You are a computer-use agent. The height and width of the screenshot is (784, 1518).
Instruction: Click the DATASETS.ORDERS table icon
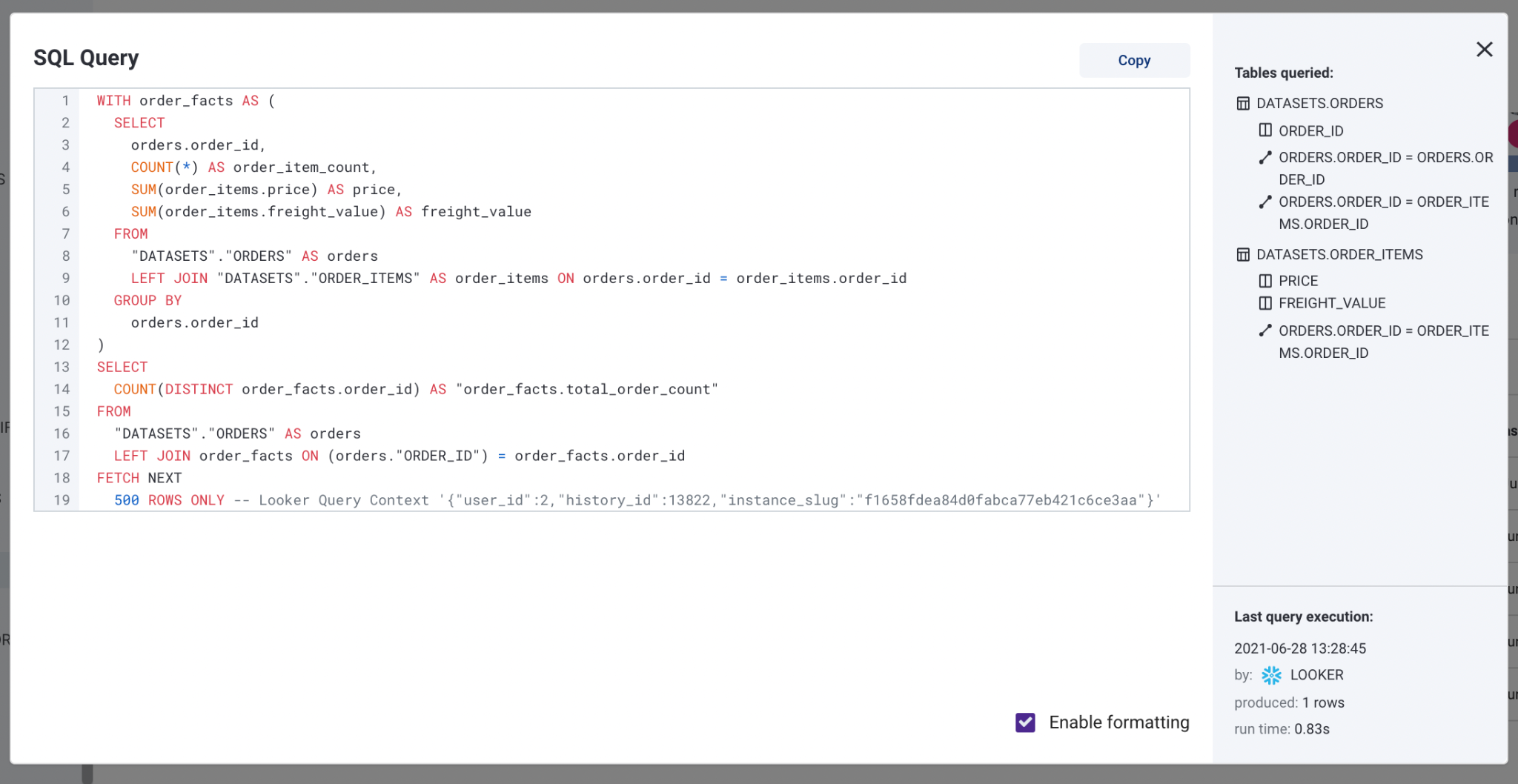[1243, 104]
